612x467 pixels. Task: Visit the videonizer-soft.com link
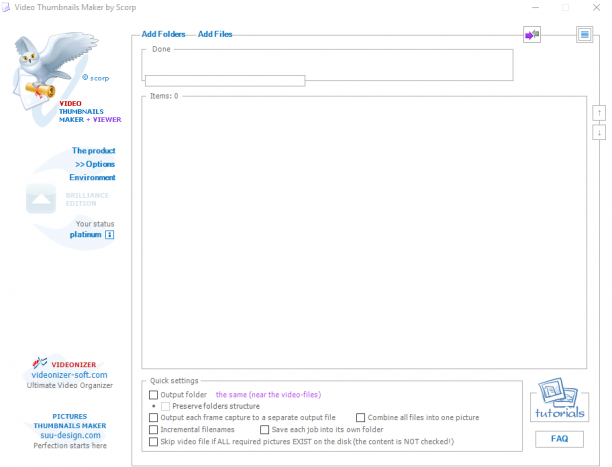tap(69, 375)
